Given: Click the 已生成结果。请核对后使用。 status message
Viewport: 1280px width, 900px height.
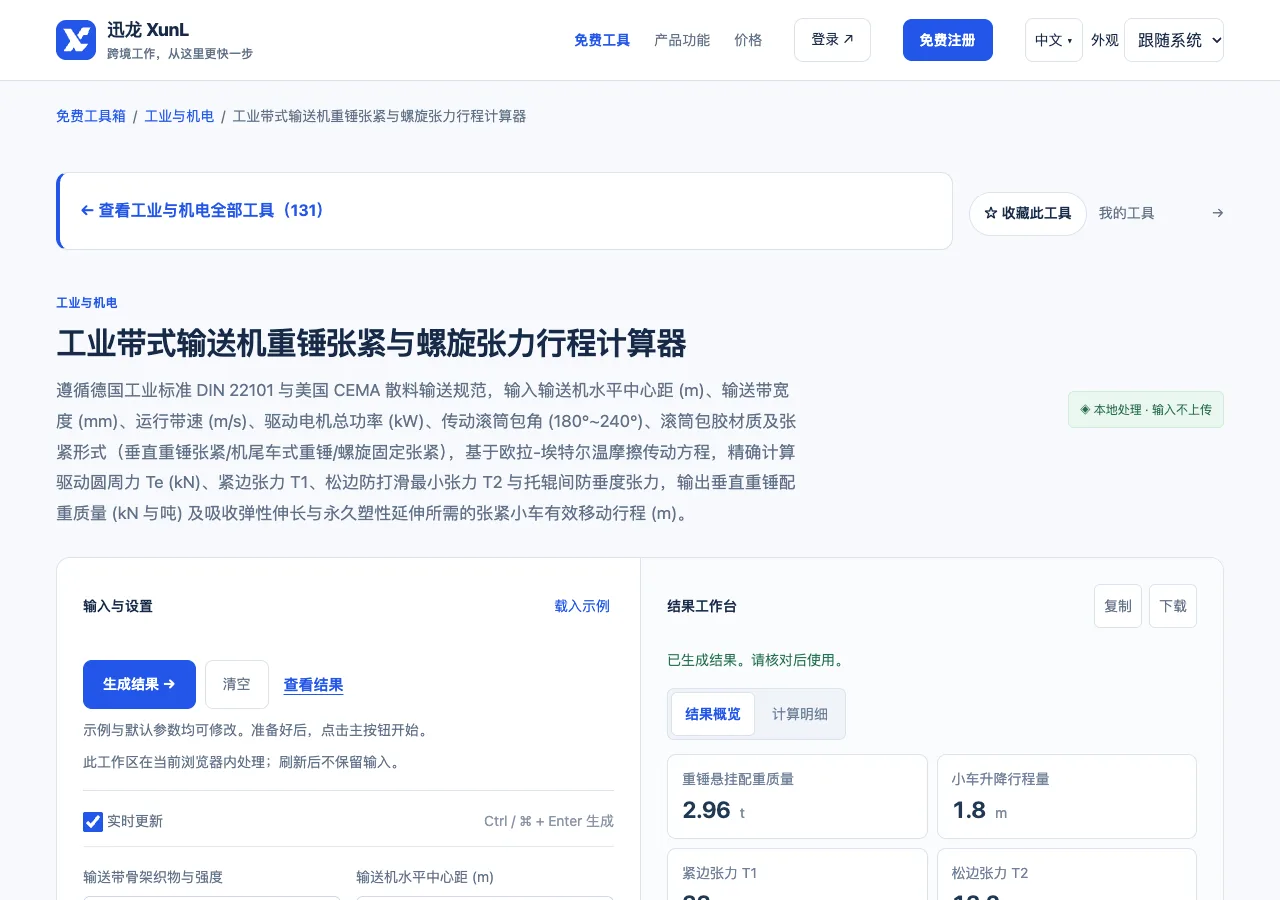Looking at the screenshot, I should [757, 660].
